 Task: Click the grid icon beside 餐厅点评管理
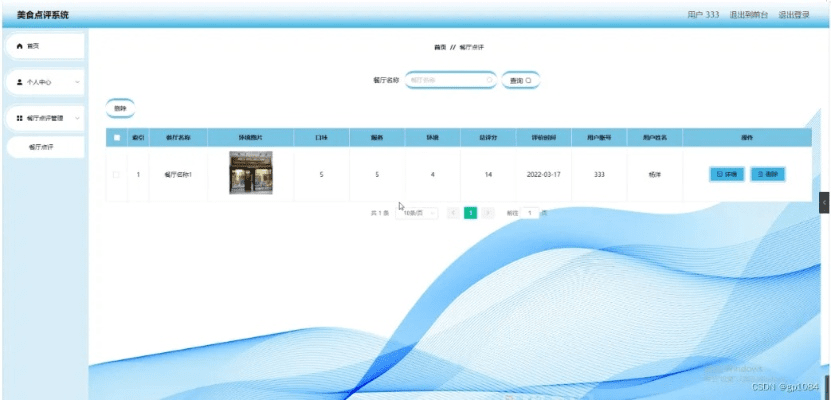pyautogui.click(x=20, y=118)
